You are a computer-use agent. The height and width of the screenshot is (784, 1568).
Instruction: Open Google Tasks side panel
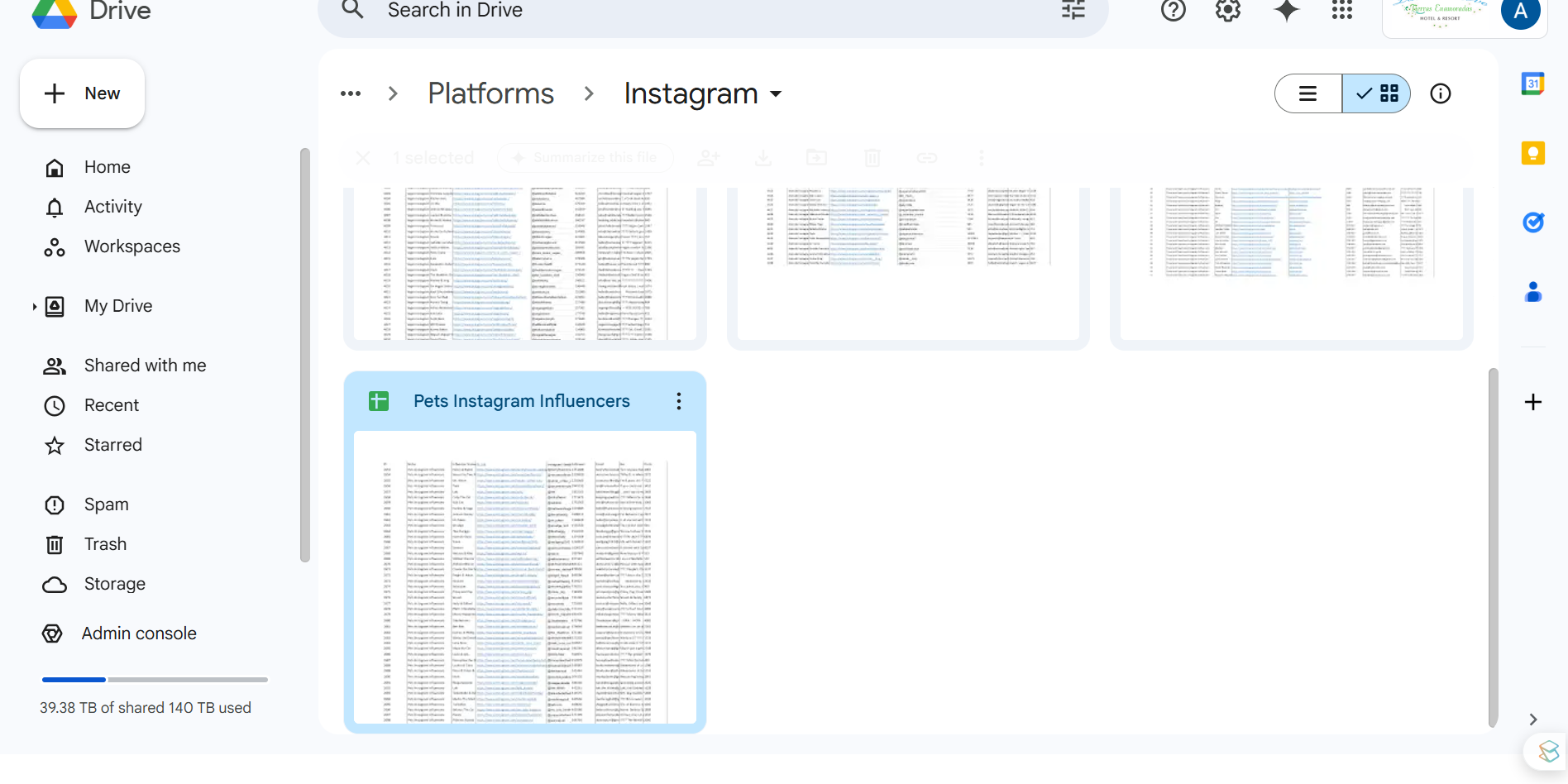point(1533,222)
